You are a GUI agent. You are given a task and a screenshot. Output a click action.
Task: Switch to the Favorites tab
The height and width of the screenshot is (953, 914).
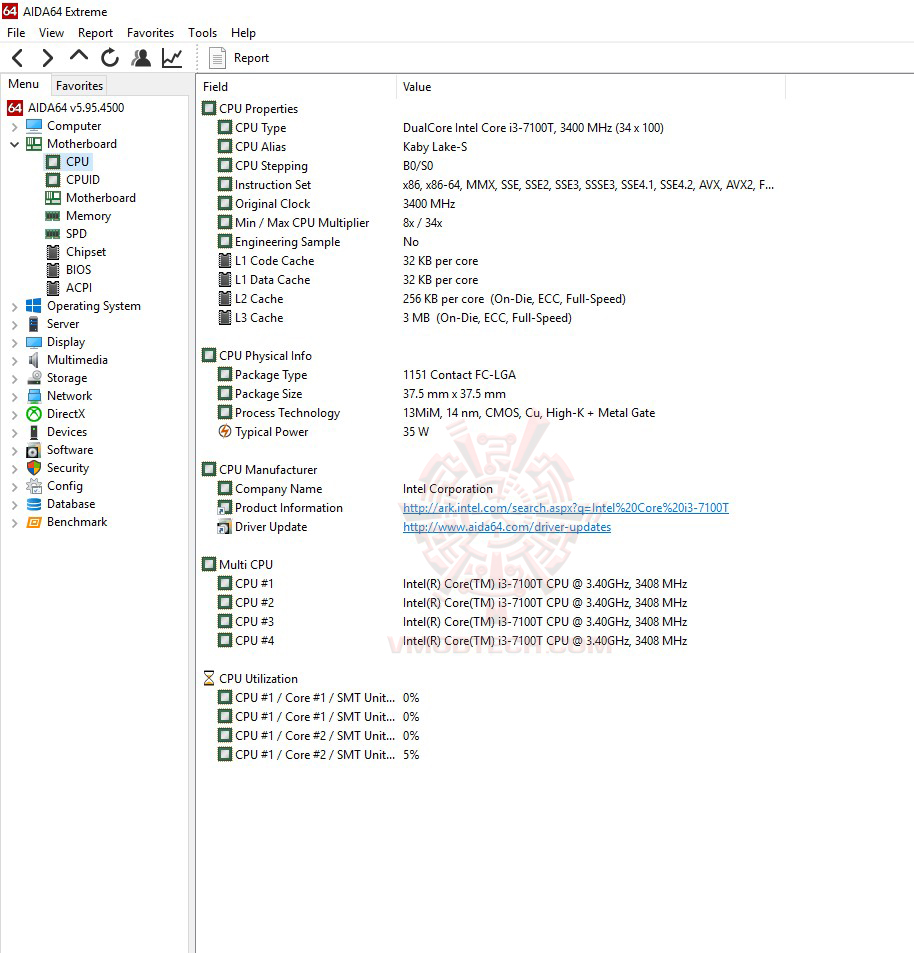click(78, 85)
